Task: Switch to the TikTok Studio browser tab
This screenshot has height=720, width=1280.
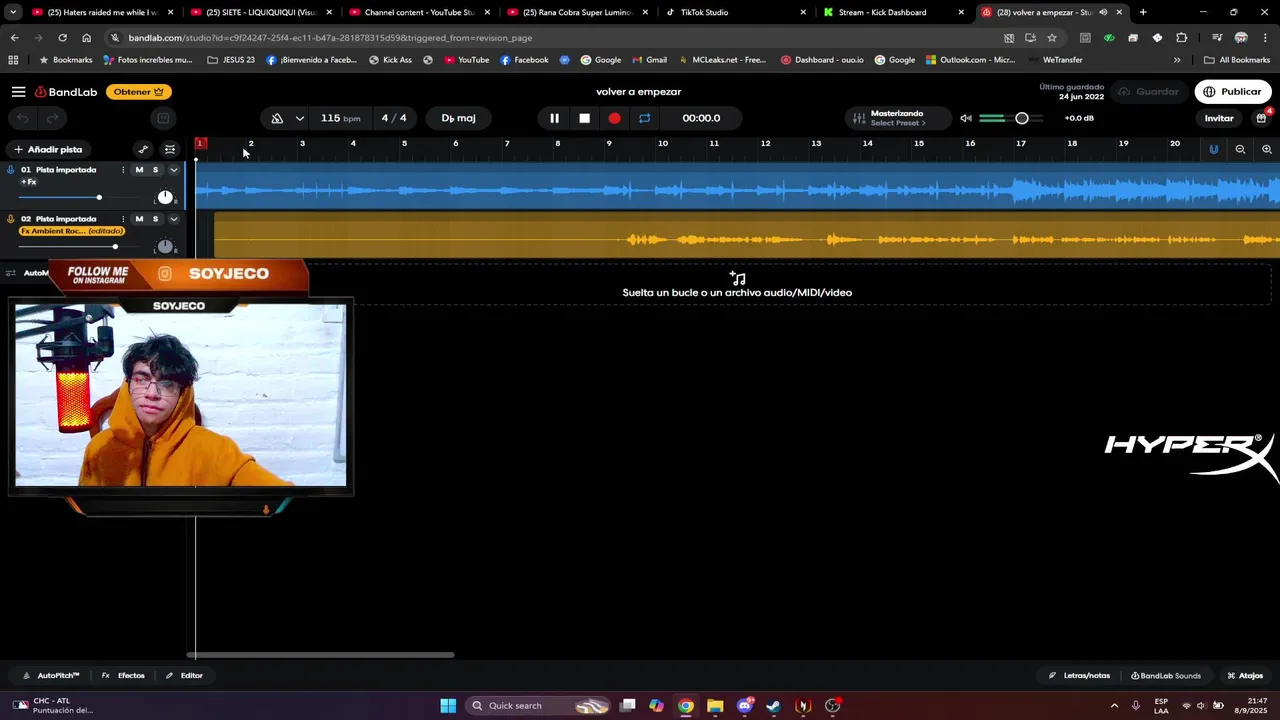Action: pos(736,12)
